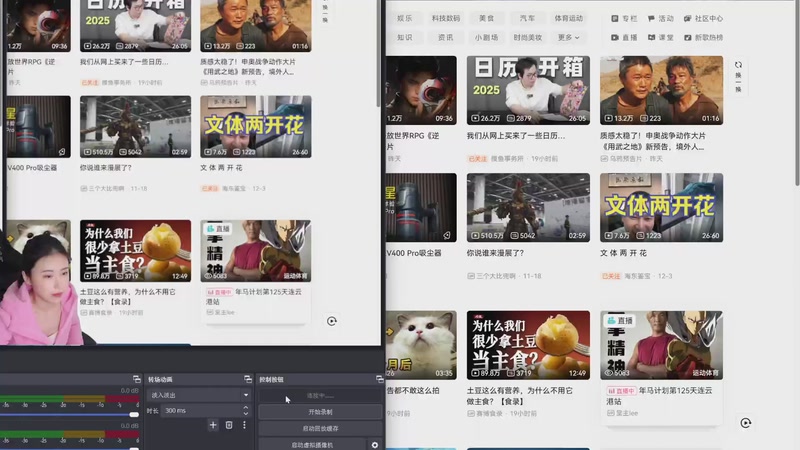800x450 pixels.
Task: Open transition properties via three-dot icon
Action: click(244, 425)
